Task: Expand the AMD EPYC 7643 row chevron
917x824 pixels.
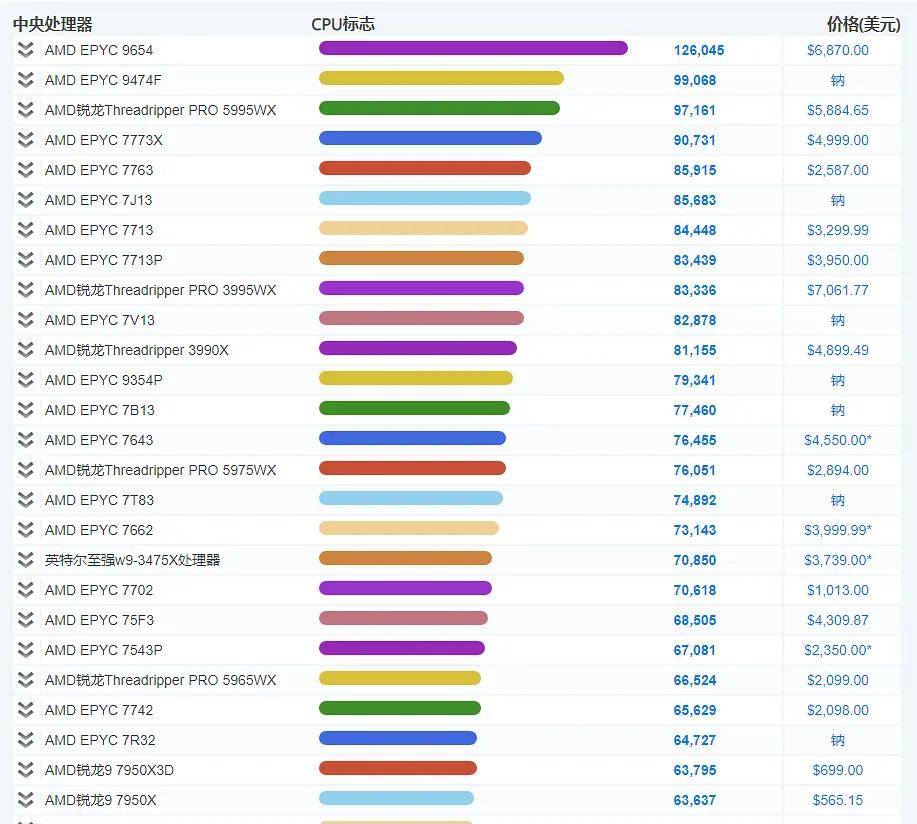Action: click(x=25, y=440)
